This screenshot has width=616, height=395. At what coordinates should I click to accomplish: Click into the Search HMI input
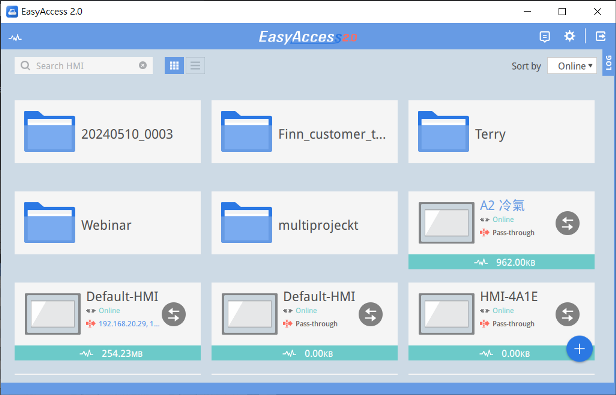[84, 66]
